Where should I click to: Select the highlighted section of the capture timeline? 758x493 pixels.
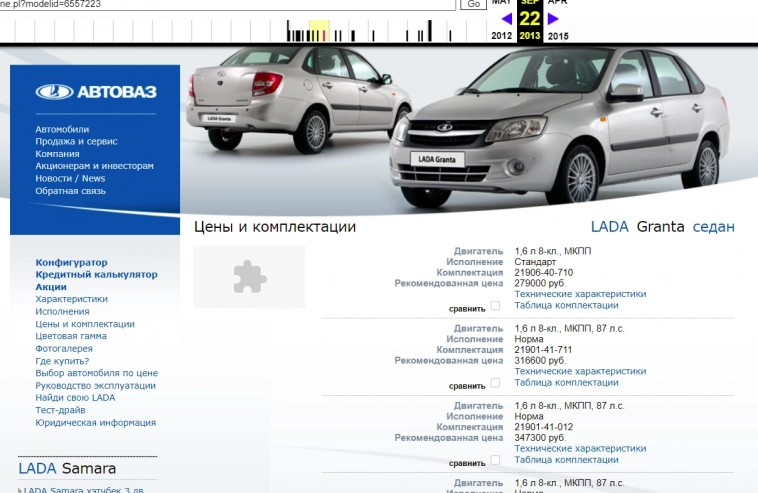[319, 32]
